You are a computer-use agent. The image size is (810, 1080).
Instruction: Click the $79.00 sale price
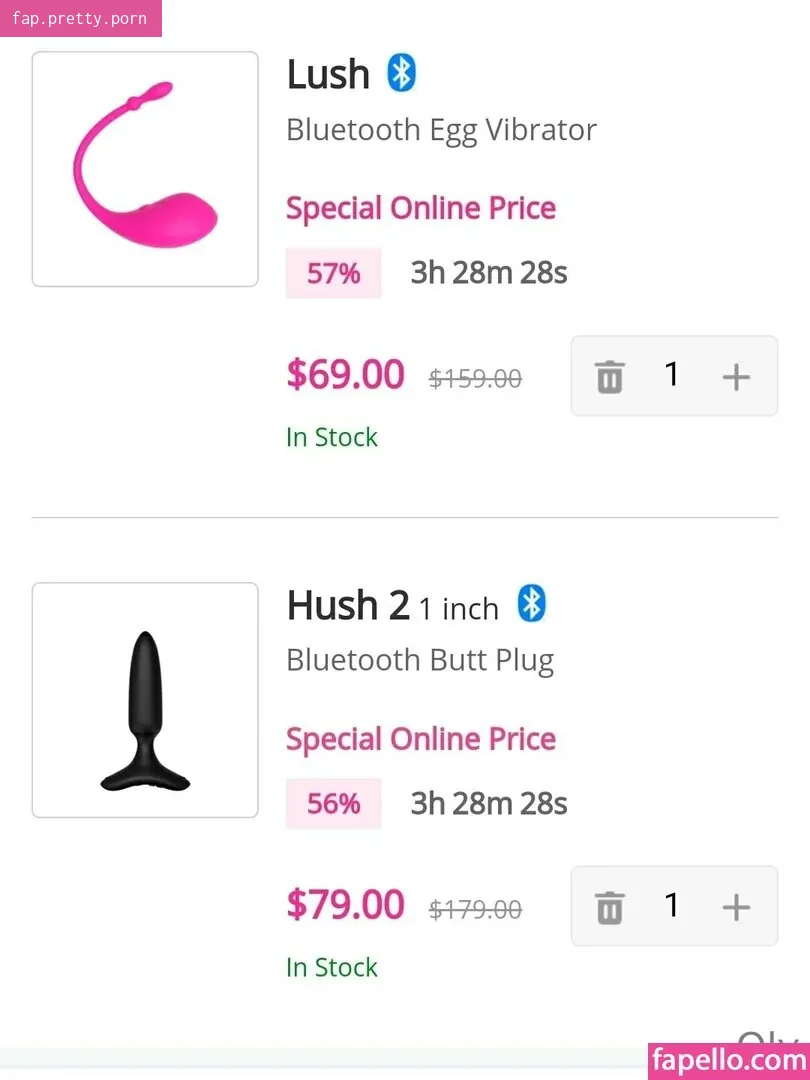click(x=345, y=904)
